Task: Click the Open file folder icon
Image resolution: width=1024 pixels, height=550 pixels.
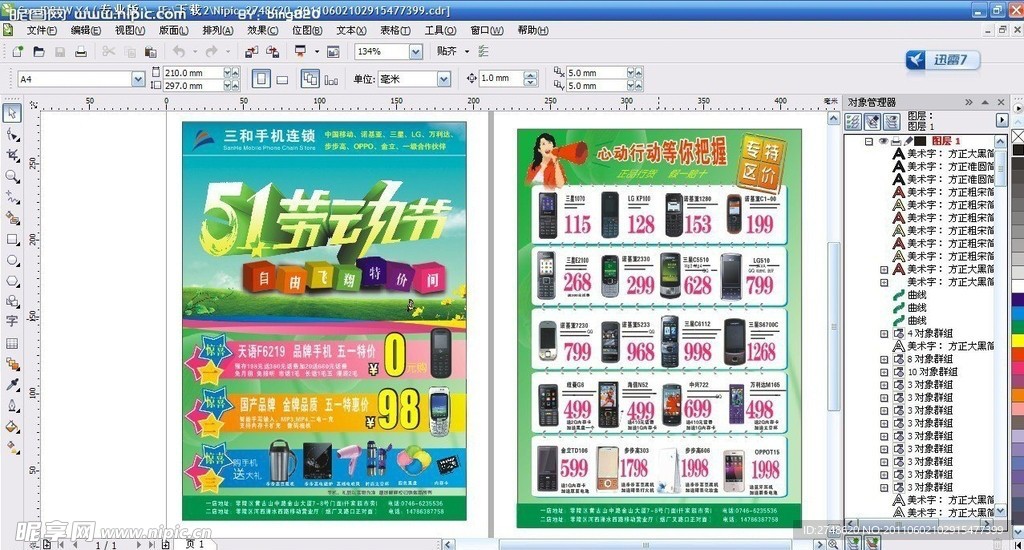Action: click(39, 51)
